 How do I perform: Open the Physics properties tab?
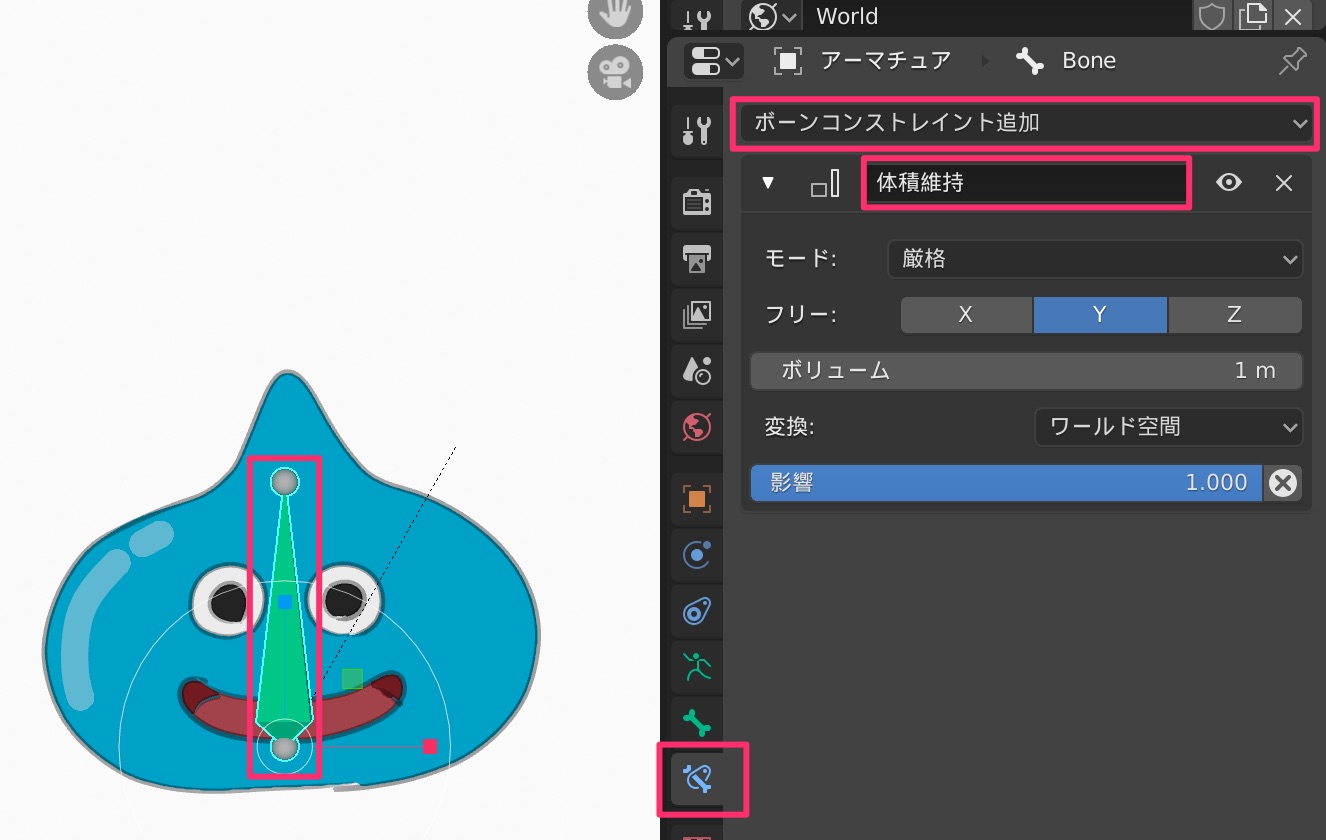pyautogui.click(x=697, y=554)
